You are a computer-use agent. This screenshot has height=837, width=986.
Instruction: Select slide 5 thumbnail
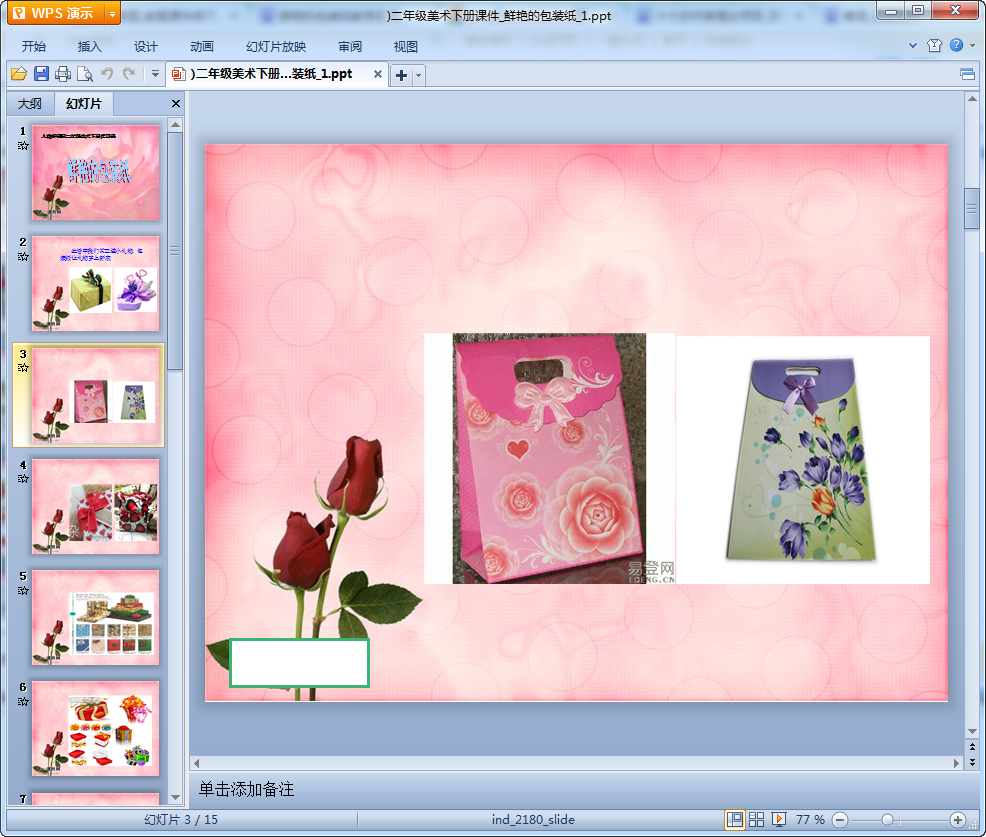click(96, 618)
